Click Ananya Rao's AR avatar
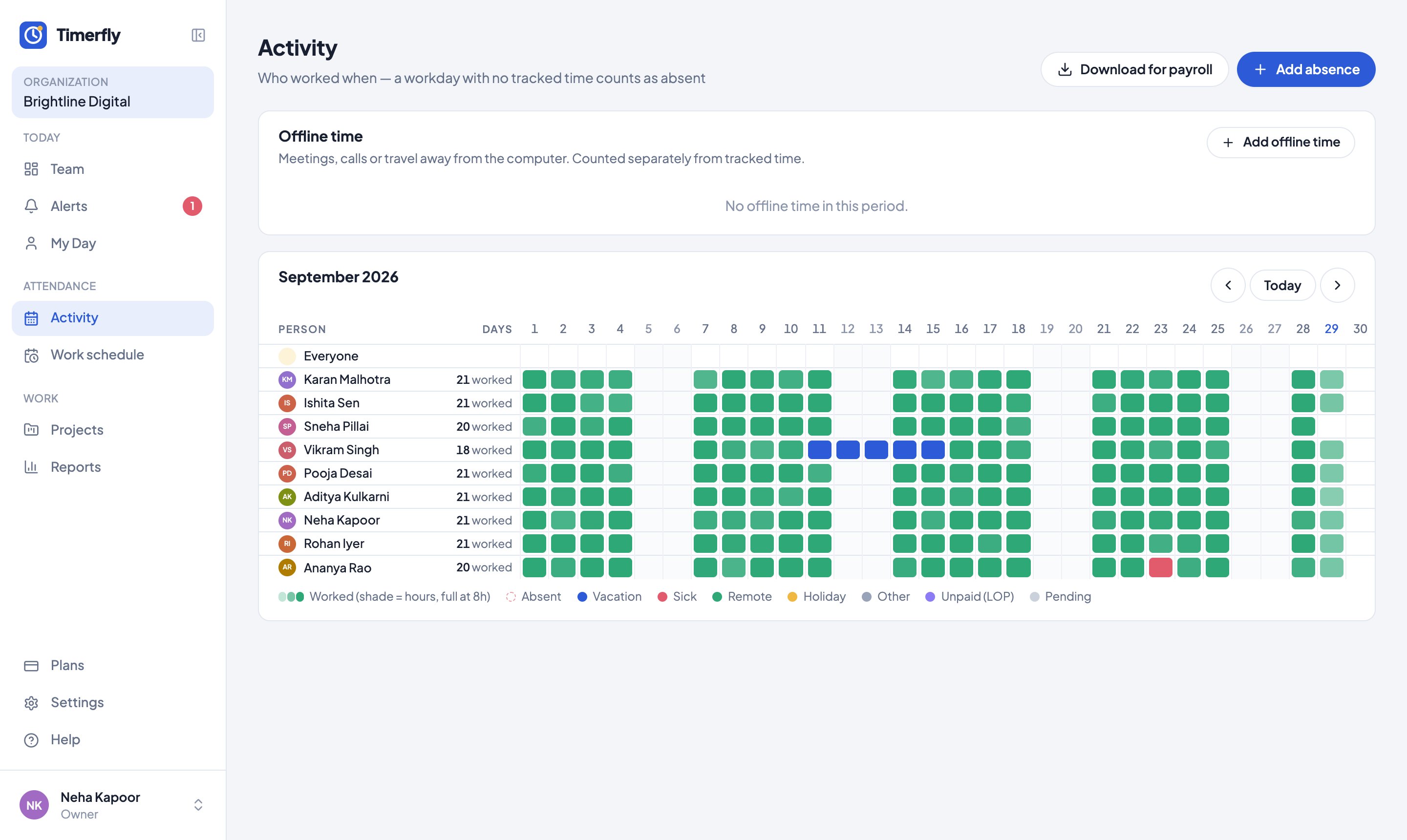This screenshot has height=840, width=1407. tap(287, 567)
